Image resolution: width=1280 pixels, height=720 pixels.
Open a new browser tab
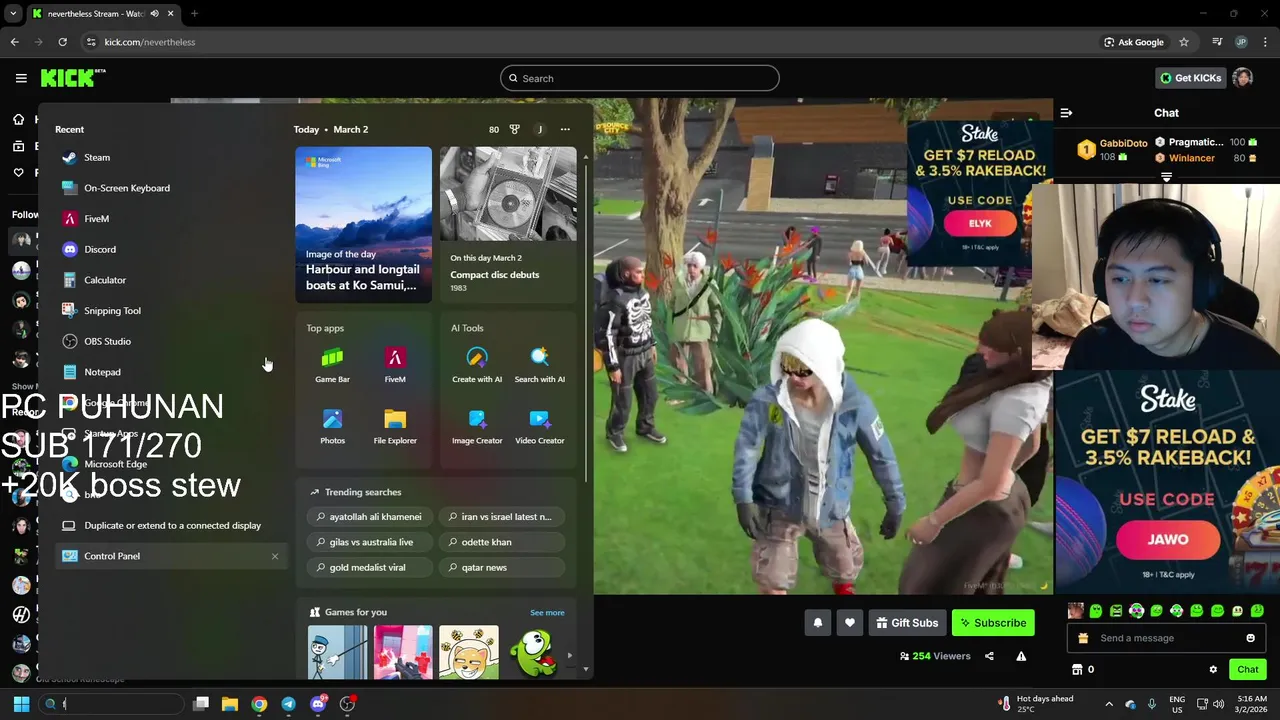[194, 14]
